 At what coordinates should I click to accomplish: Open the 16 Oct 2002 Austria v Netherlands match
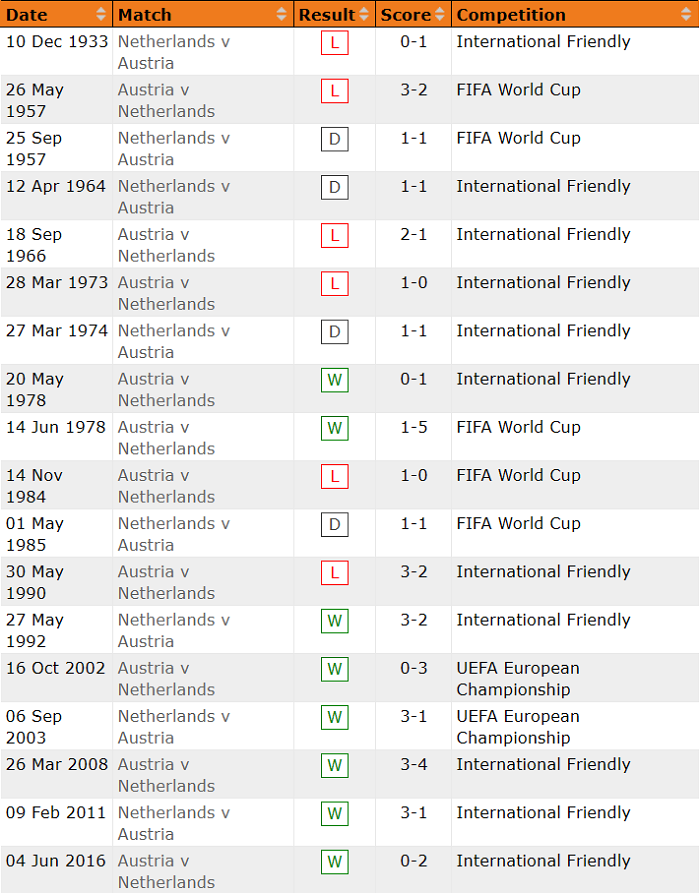[x=166, y=678]
